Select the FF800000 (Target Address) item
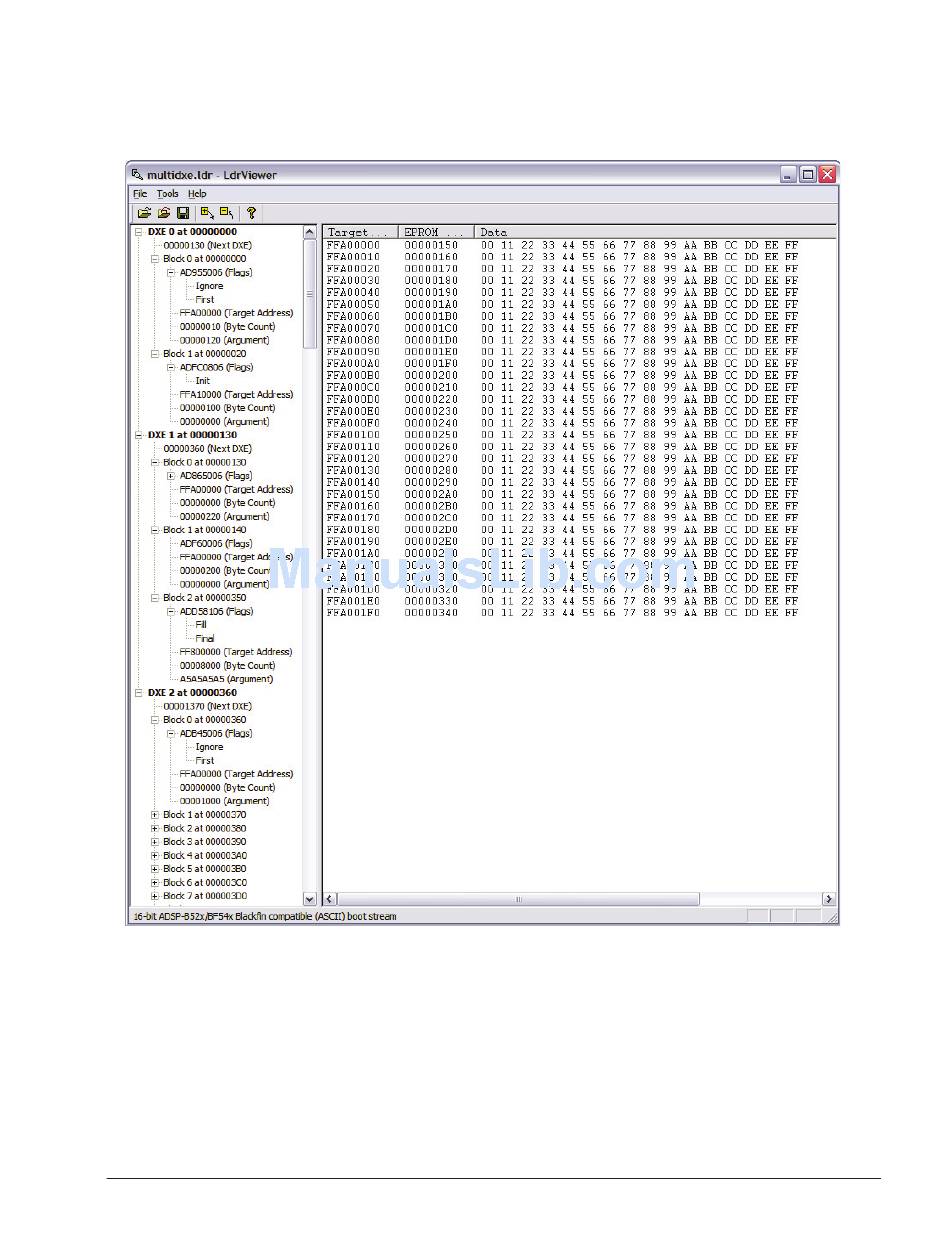 click(x=236, y=652)
